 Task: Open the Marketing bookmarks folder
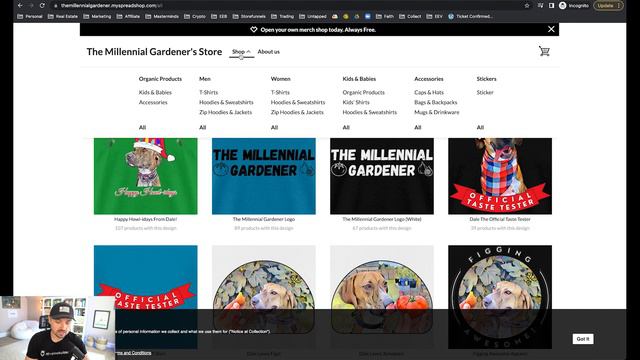[97, 16]
